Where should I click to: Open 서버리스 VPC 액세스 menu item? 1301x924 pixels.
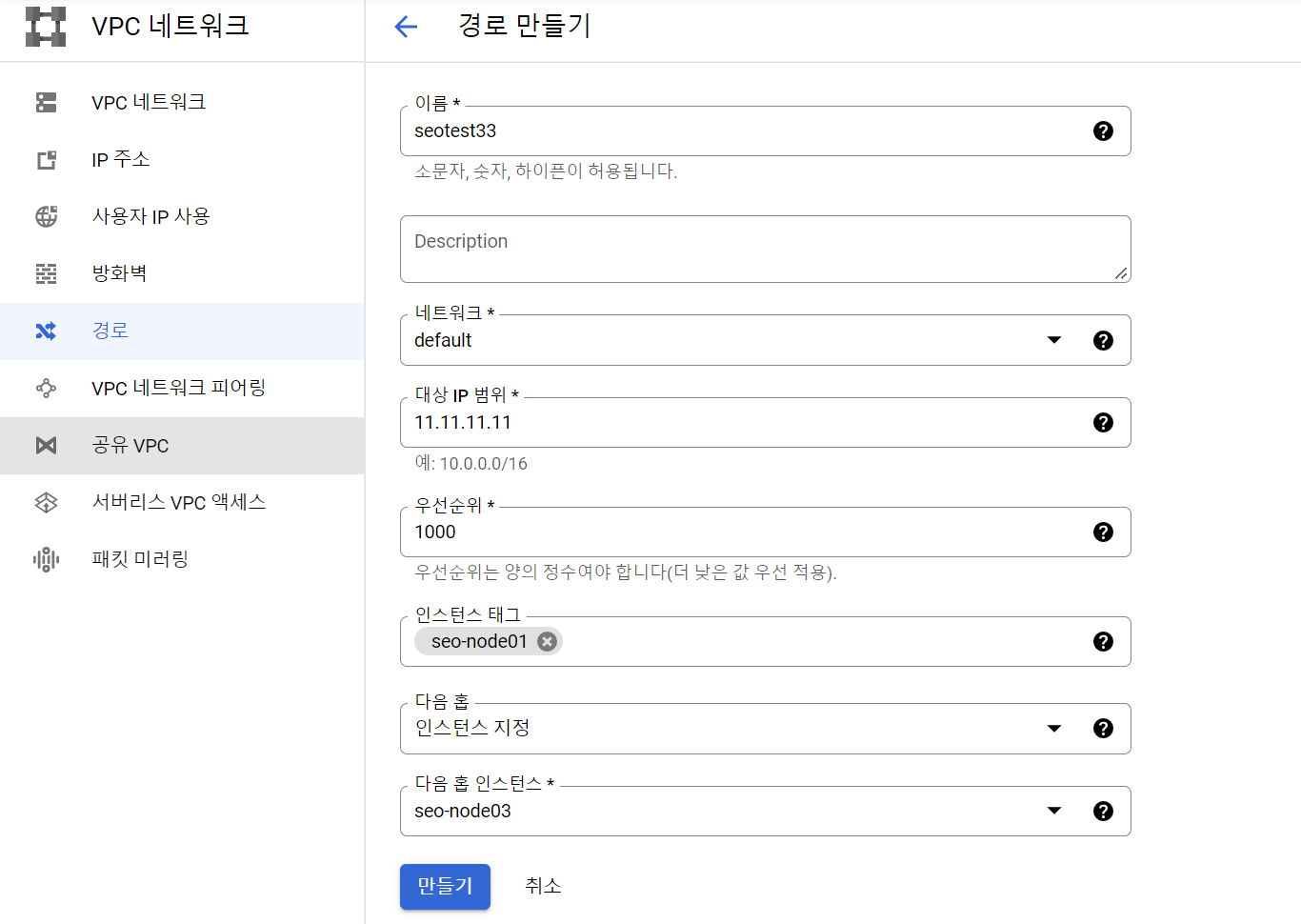tap(182, 502)
